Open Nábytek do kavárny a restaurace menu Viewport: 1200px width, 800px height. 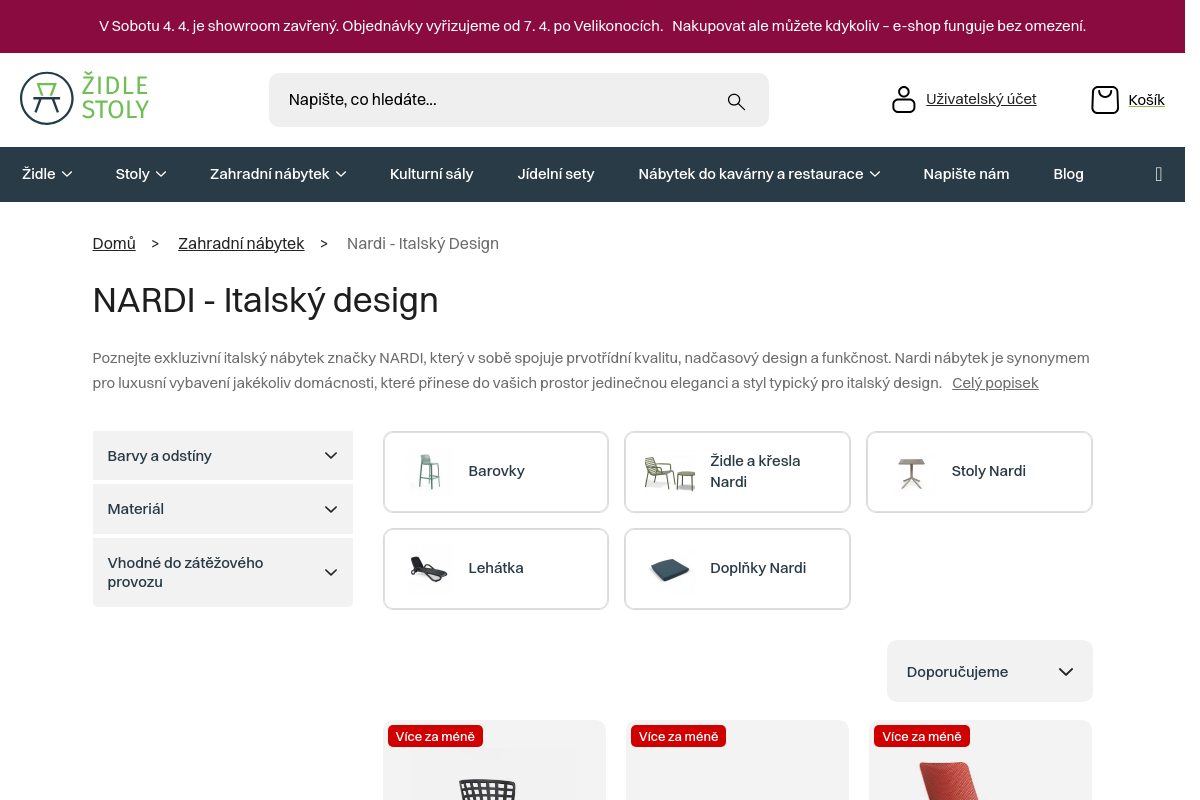[758, 174]
